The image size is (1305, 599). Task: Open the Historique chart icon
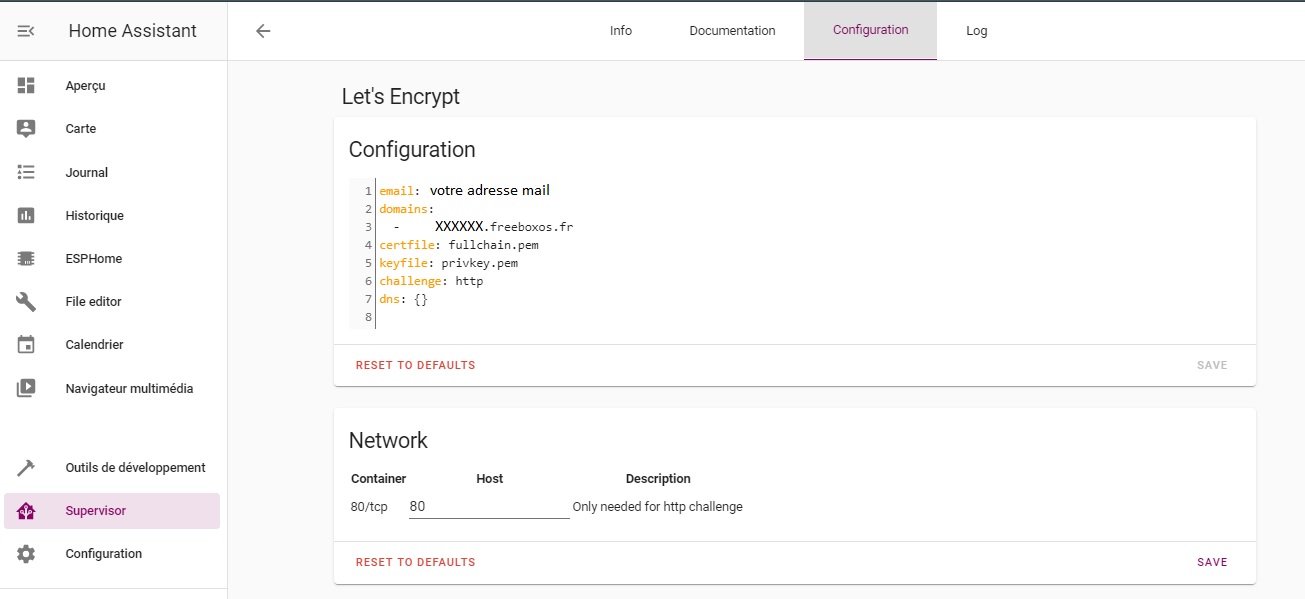tap(26, 216)
